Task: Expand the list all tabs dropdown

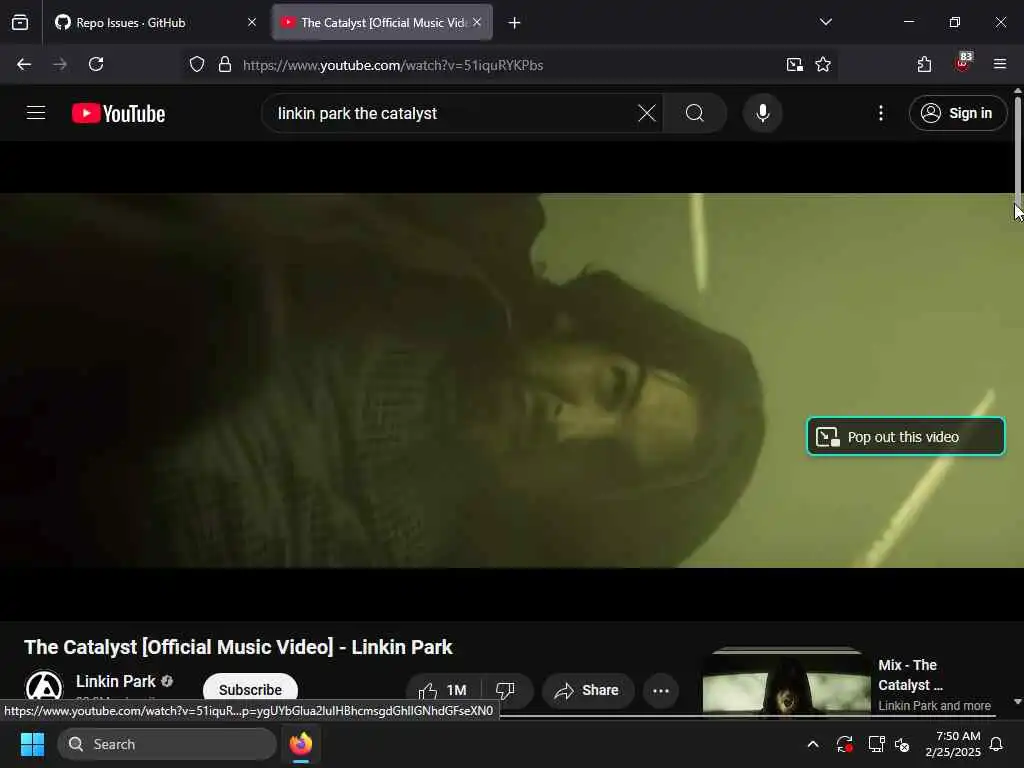Action: point(826,22)
